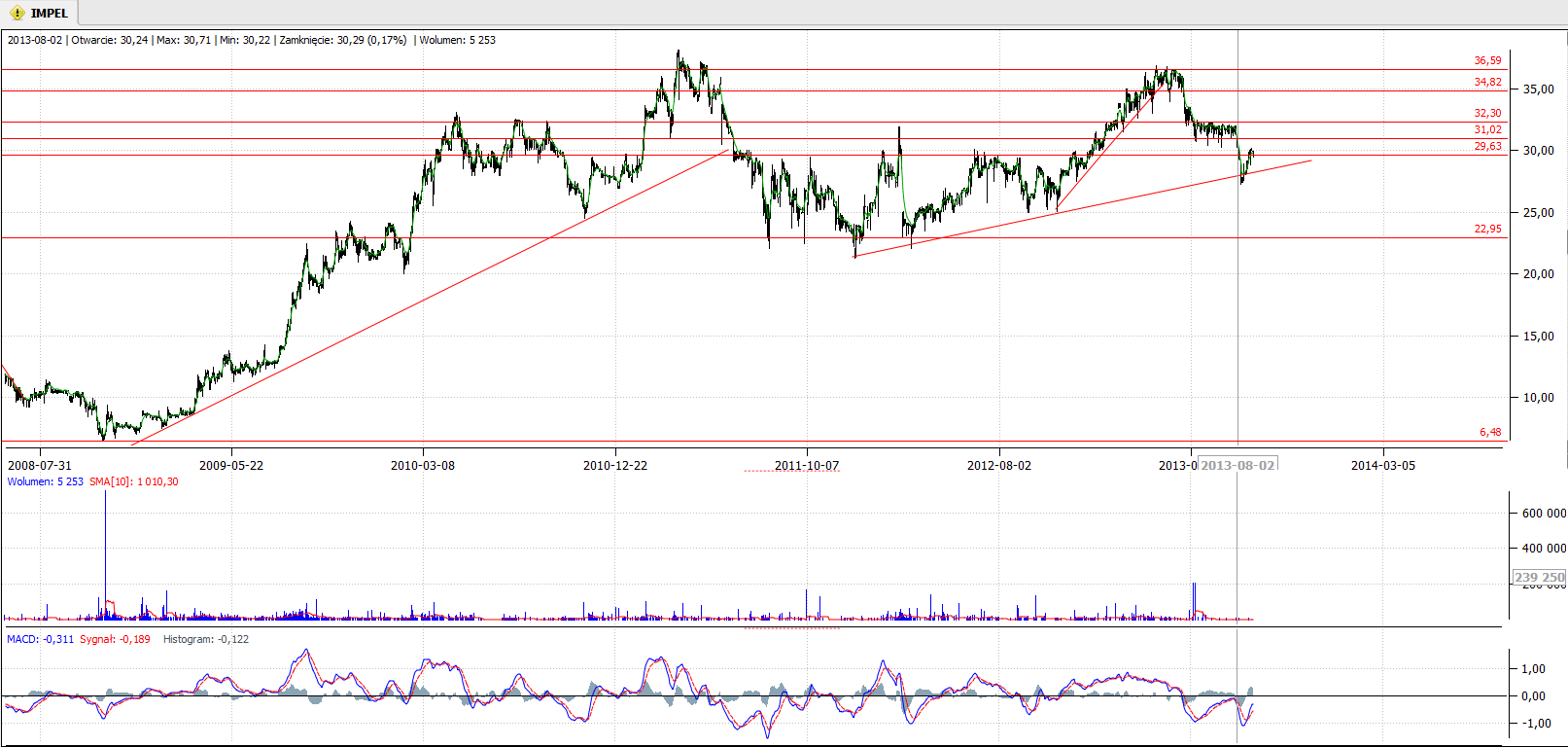Screen dimensions: 1568x747
Task: Click the 0,00 tick on MACD axis
Action: 1533,695
